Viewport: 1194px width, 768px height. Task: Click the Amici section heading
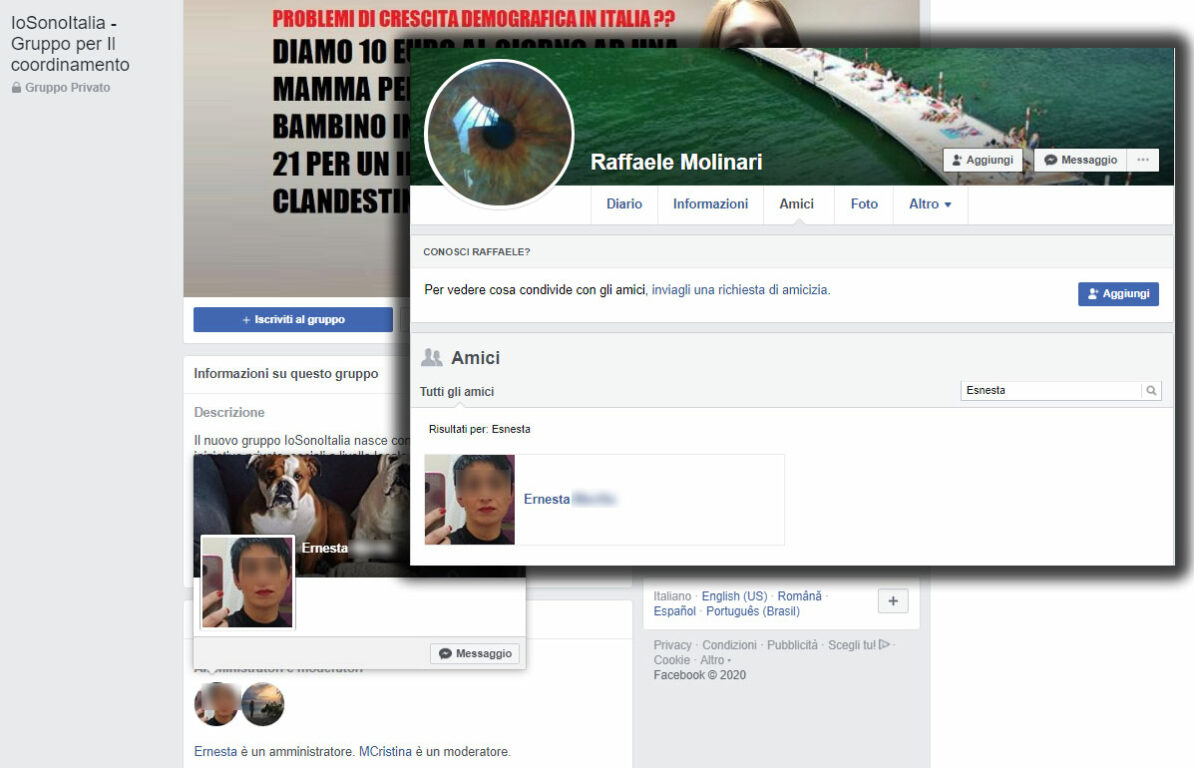click(x=475, y=358)
